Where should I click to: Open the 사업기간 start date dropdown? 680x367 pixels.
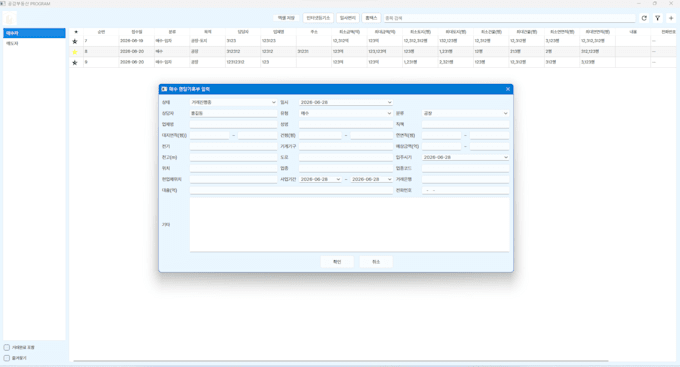[320, 179]
